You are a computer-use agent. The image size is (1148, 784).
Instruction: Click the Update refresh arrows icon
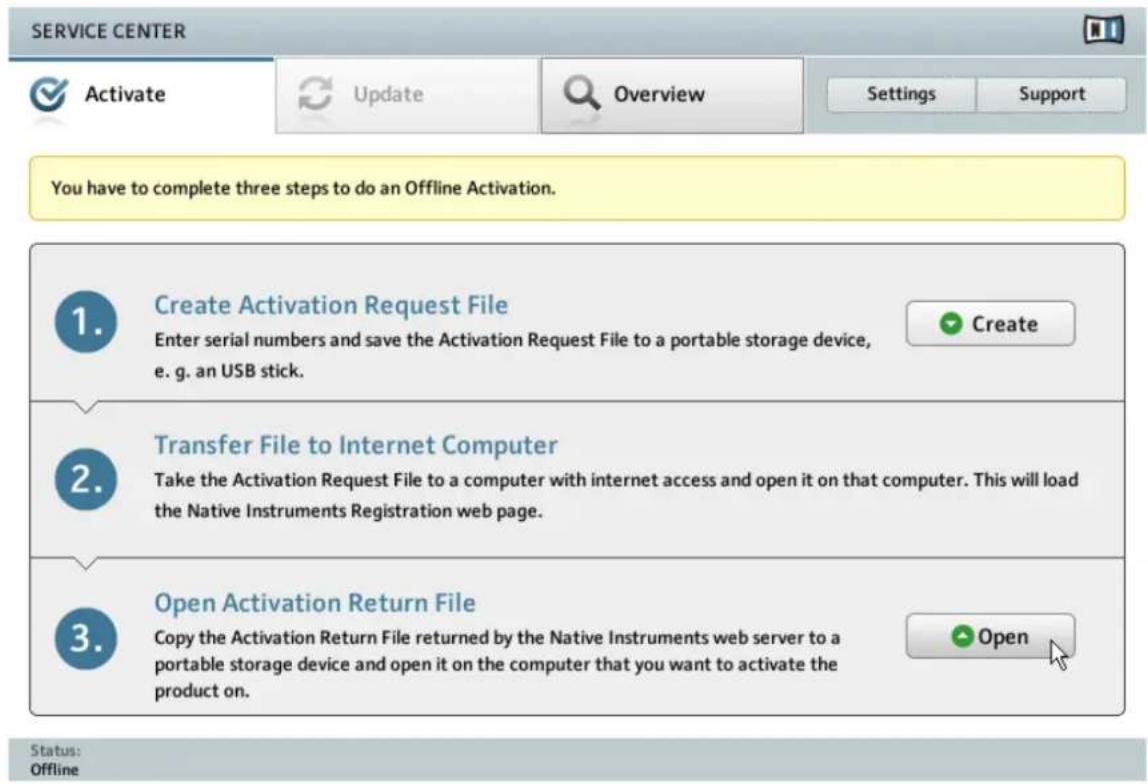316,94
